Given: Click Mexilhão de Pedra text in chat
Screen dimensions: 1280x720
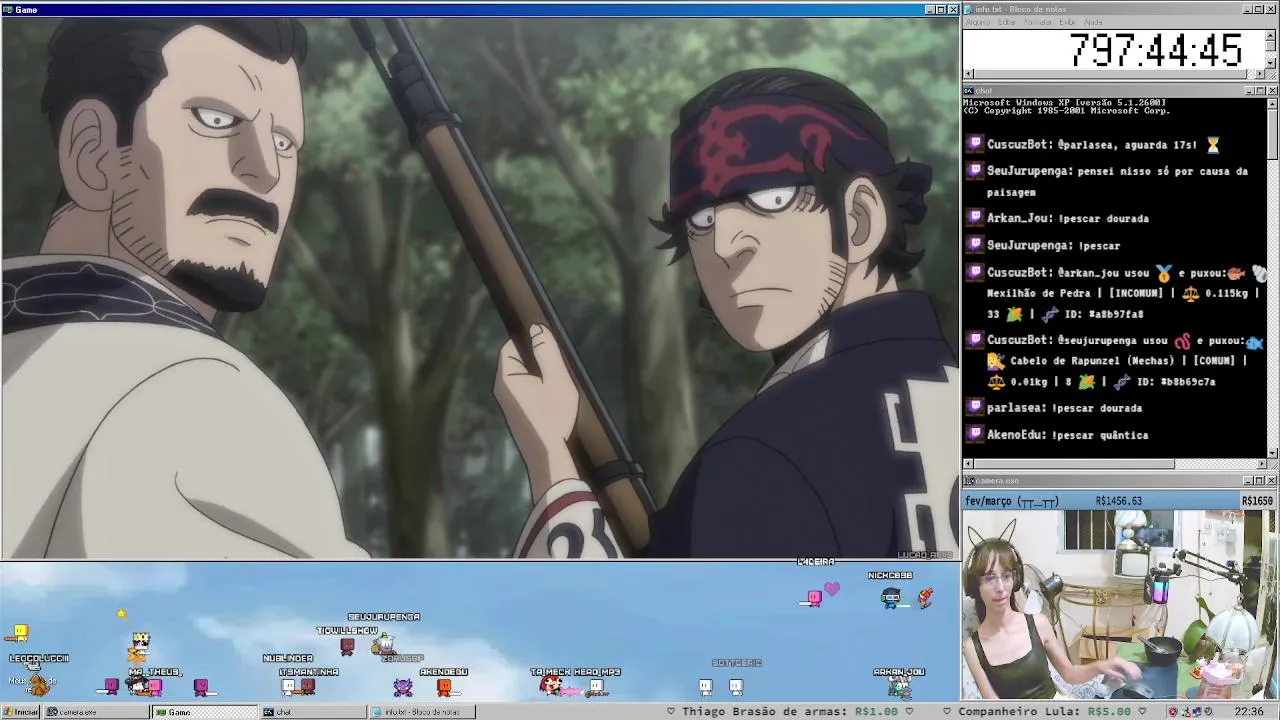Looking at the screenshot, I should click(x=1039, y=293).
